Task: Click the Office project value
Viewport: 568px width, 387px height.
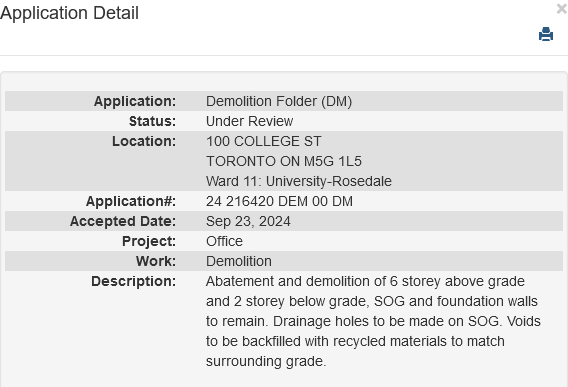Action: pos(224,241)
